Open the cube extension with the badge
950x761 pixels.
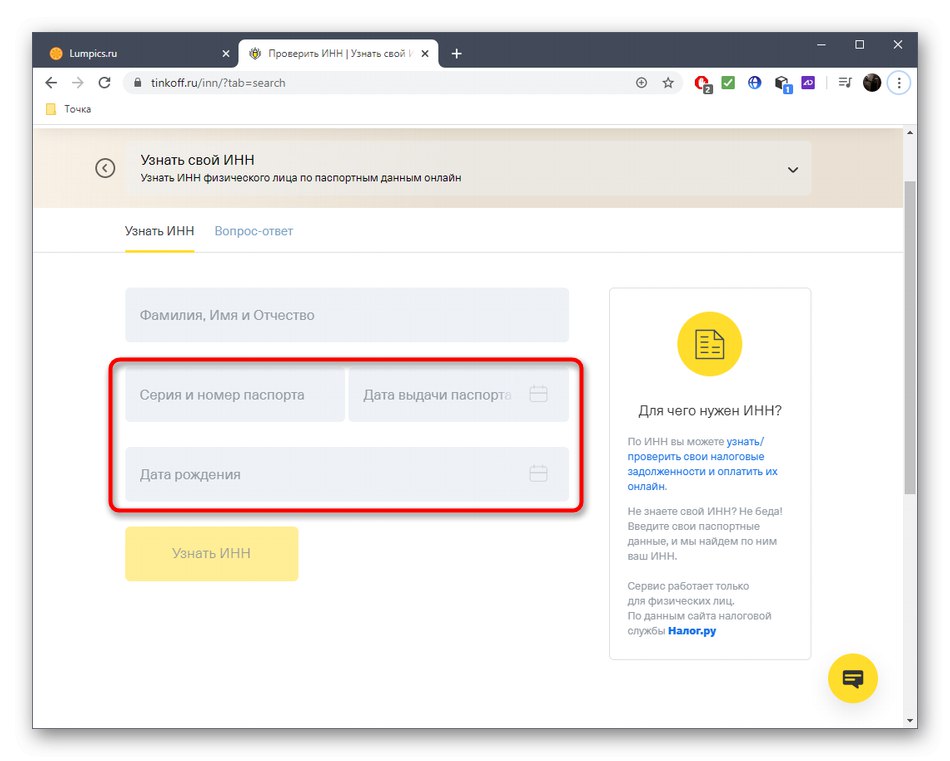pos(782,84)
